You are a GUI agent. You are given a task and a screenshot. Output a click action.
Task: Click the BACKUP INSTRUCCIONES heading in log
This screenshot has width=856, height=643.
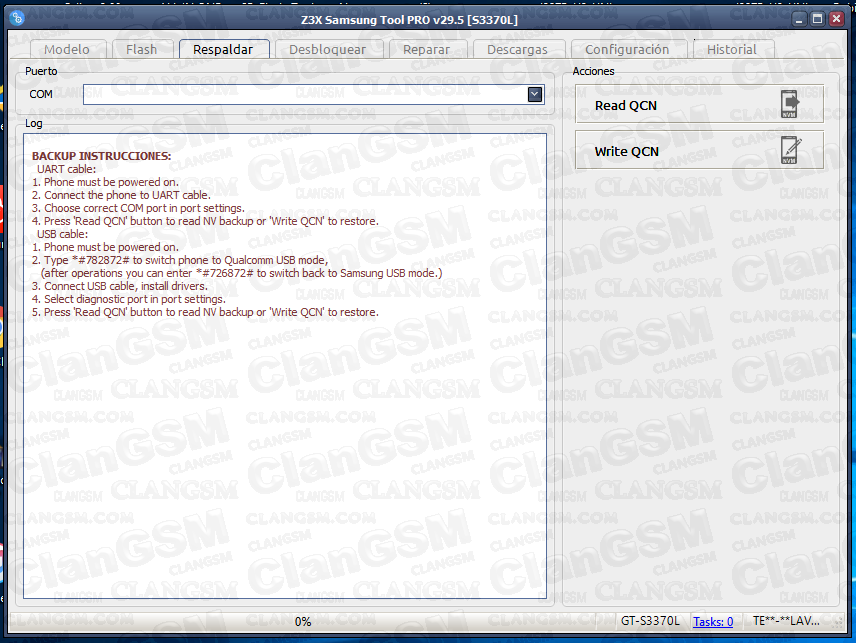(x=102, y=156)
